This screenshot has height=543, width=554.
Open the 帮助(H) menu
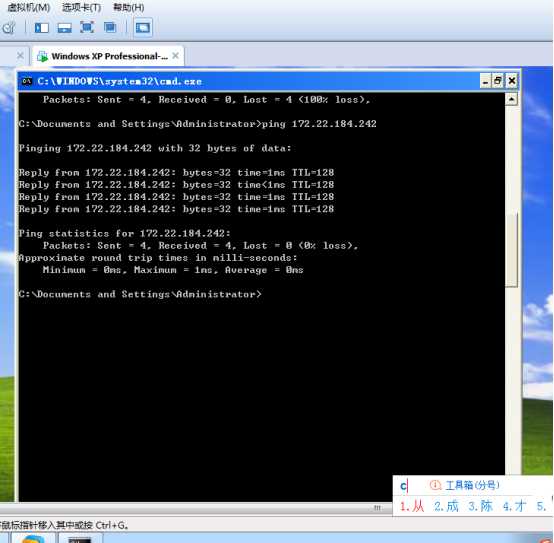click(128, 7)
